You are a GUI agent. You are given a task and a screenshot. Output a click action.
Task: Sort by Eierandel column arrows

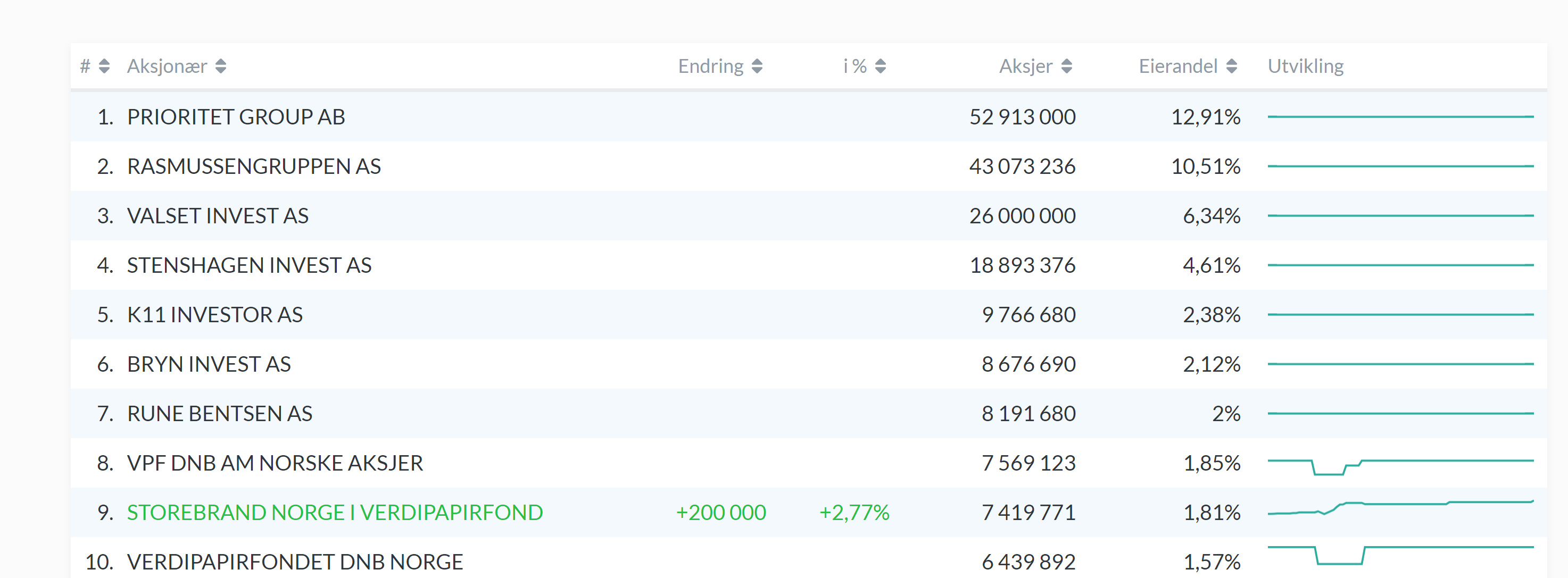1231,66
